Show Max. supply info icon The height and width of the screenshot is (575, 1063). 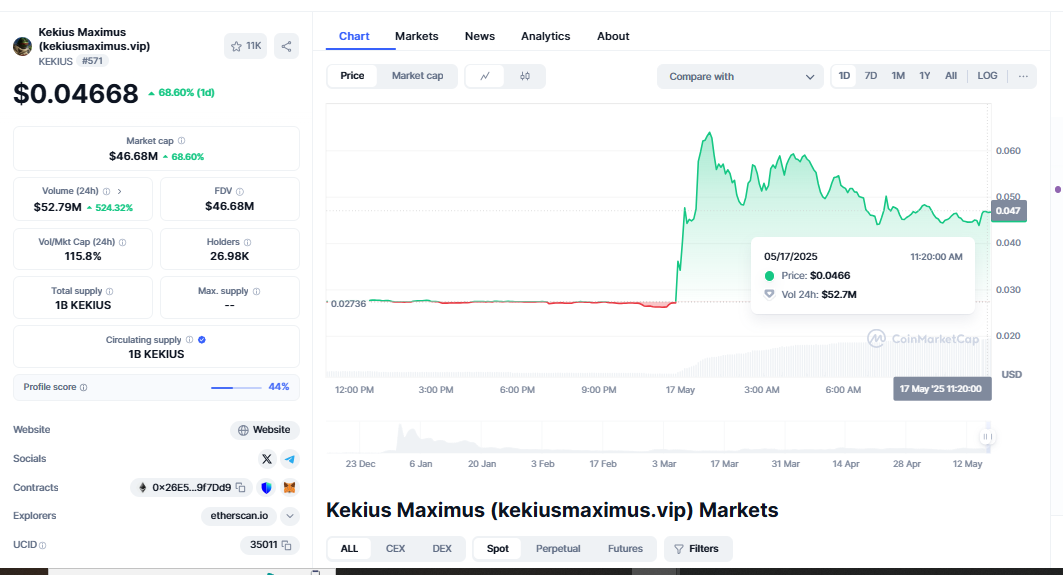[256, 291]
